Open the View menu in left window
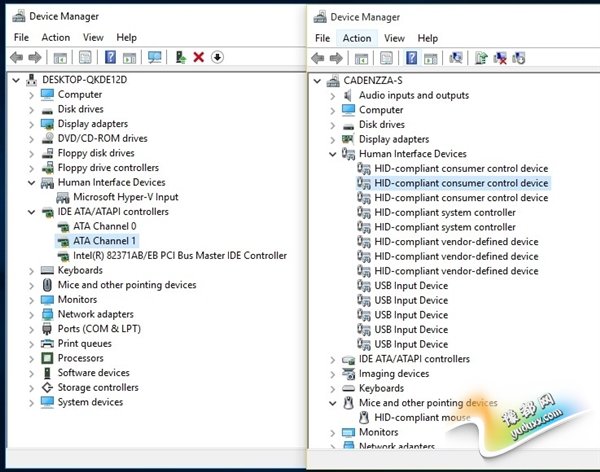Screen dimensions: 600x472 [93, 38]
